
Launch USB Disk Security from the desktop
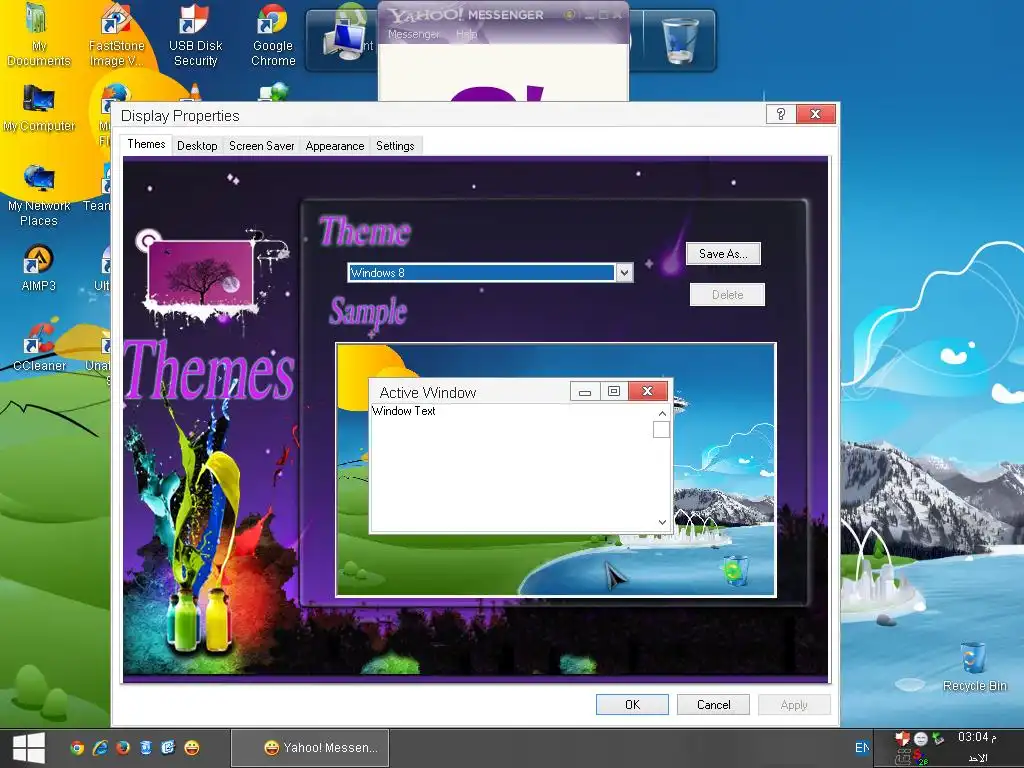[x=195, y=35]
